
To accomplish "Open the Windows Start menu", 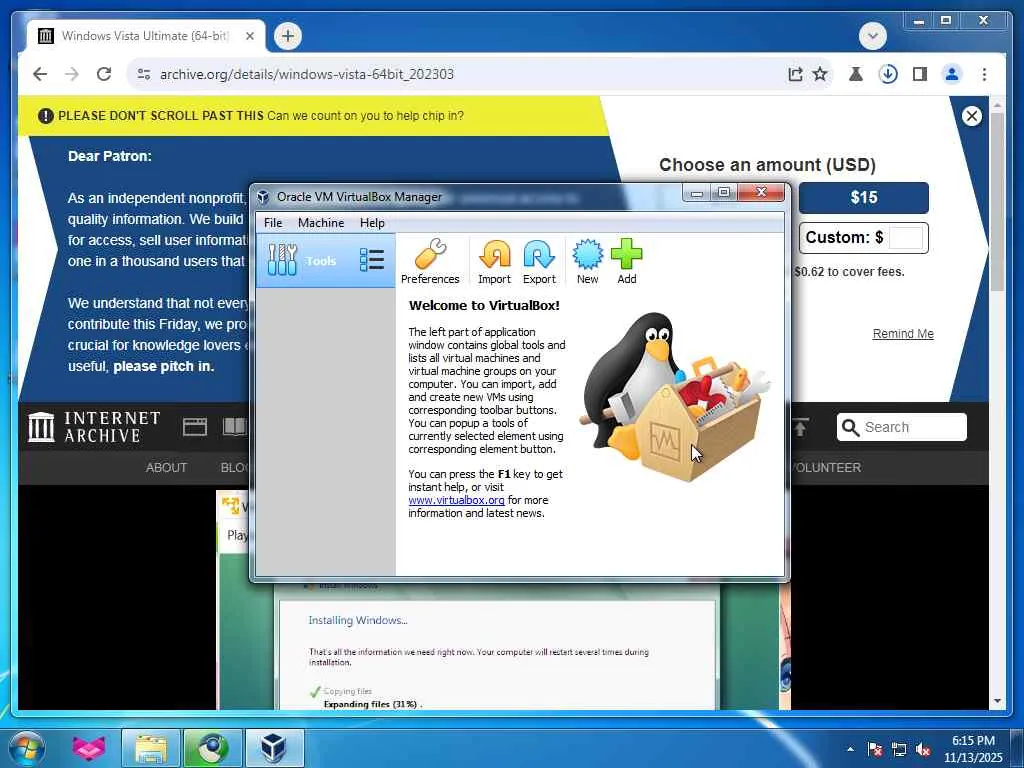I will point(27,748).
